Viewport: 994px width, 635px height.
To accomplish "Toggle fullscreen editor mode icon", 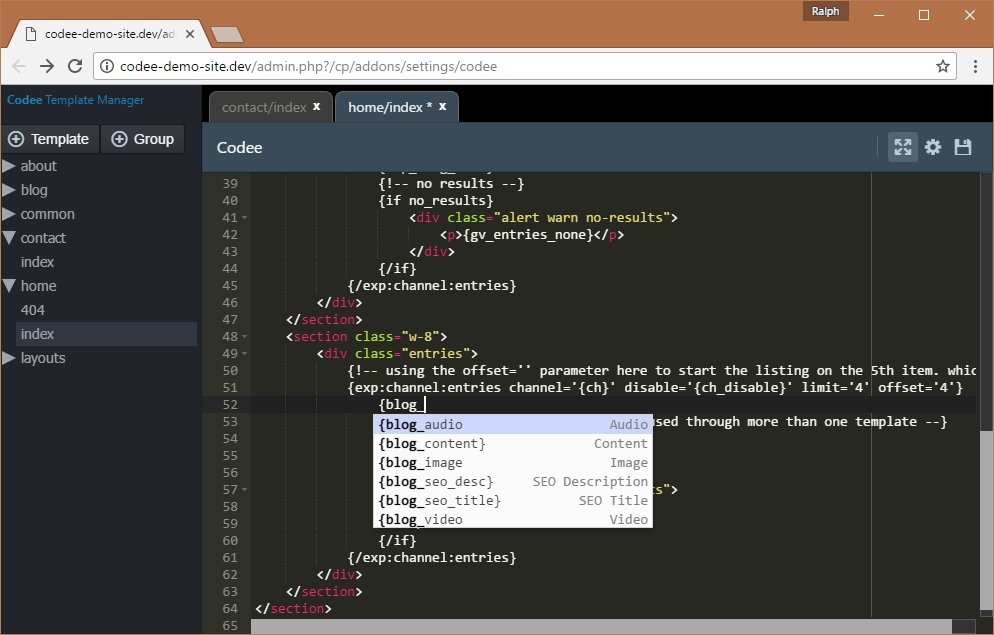I will coord(903,148).
